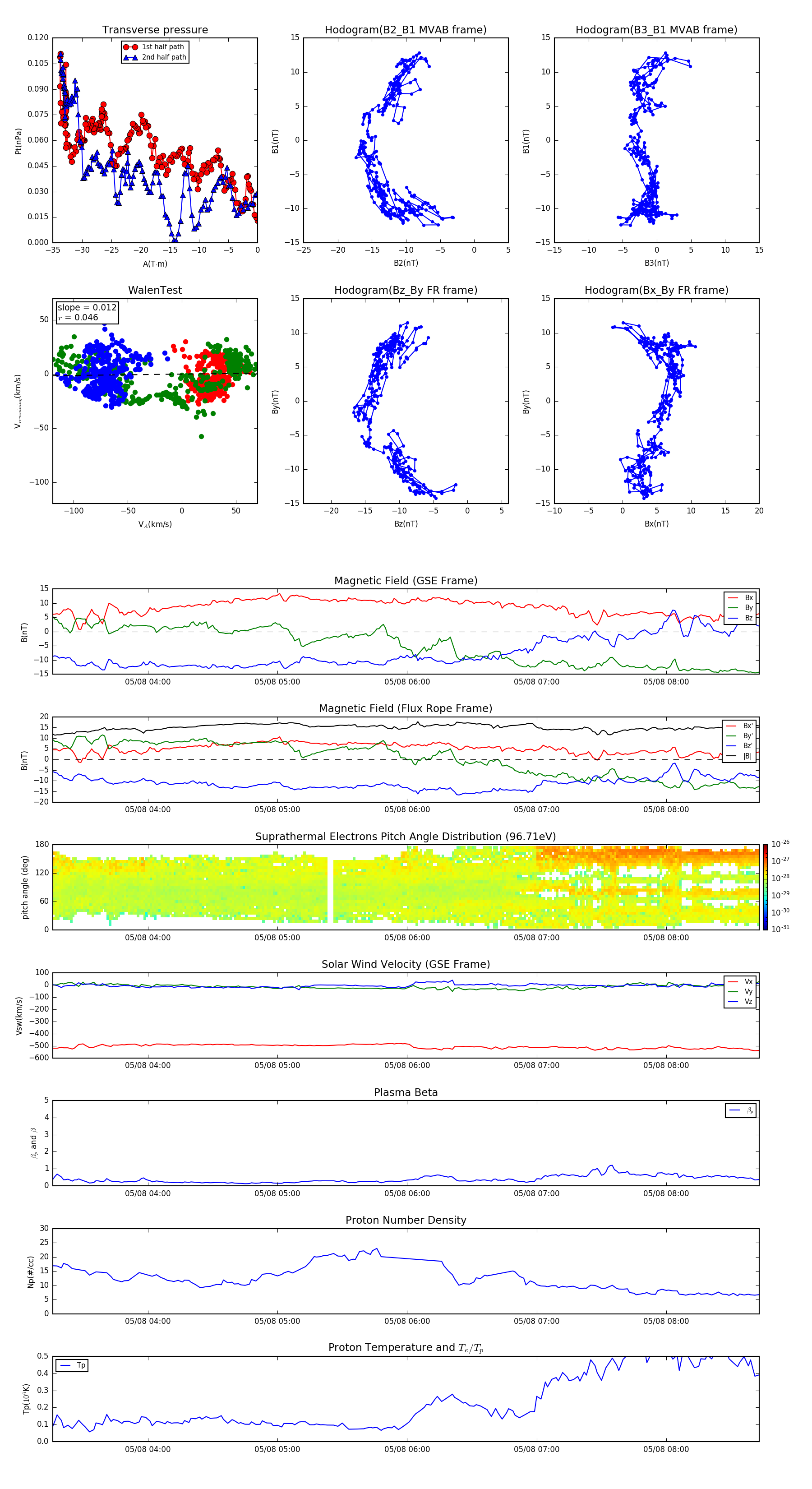
Task: Click the "Hodogram(B2_B1 MVAB frame)" title
Action: [406, 29]
